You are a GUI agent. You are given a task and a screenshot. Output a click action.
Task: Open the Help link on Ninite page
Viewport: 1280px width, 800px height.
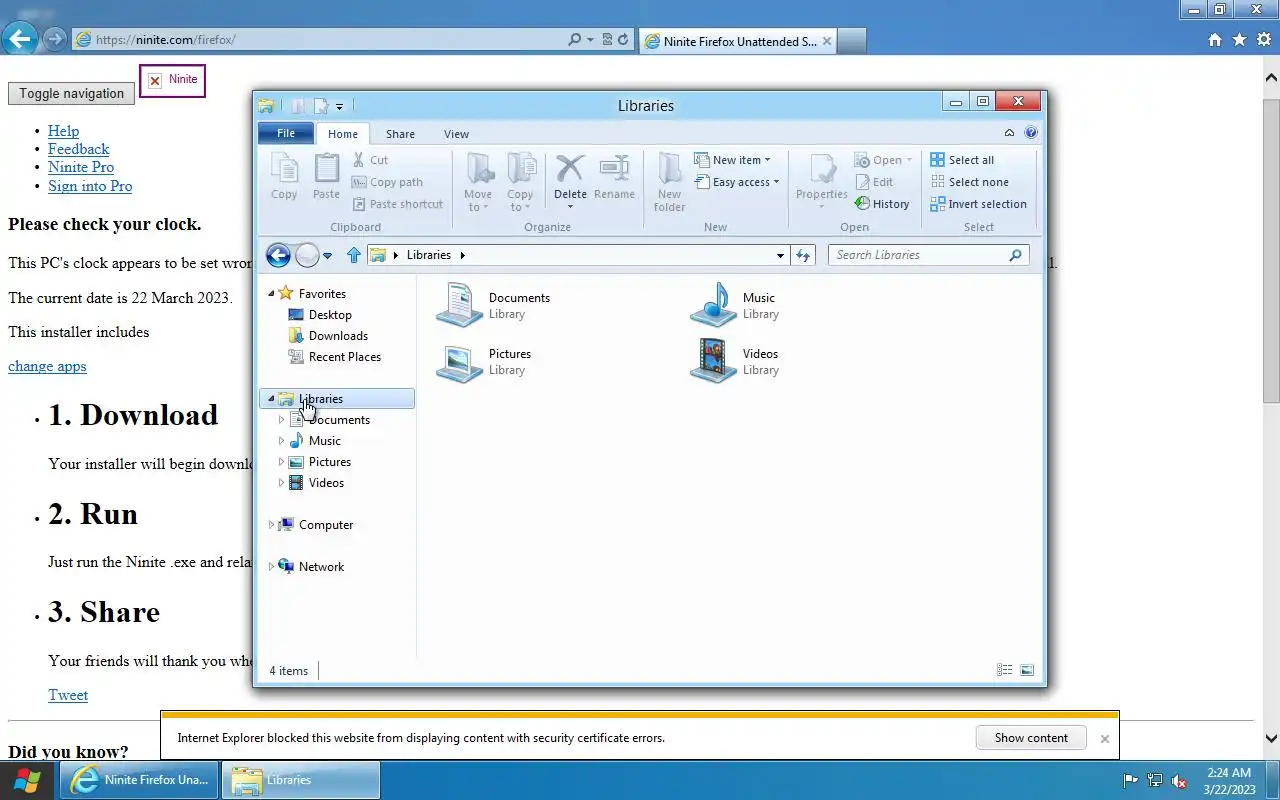63,131
